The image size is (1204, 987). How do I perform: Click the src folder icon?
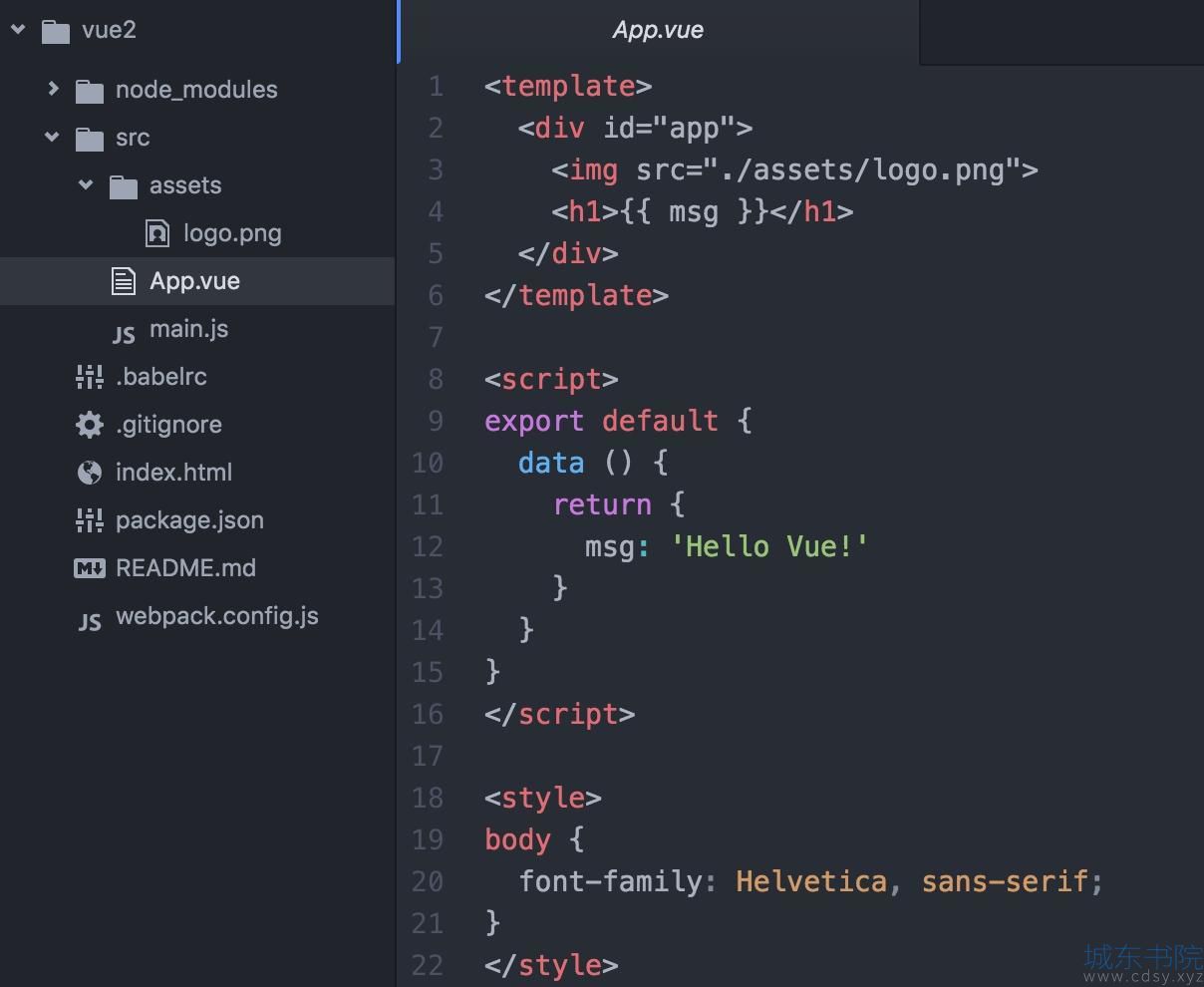tap(90, 140)
